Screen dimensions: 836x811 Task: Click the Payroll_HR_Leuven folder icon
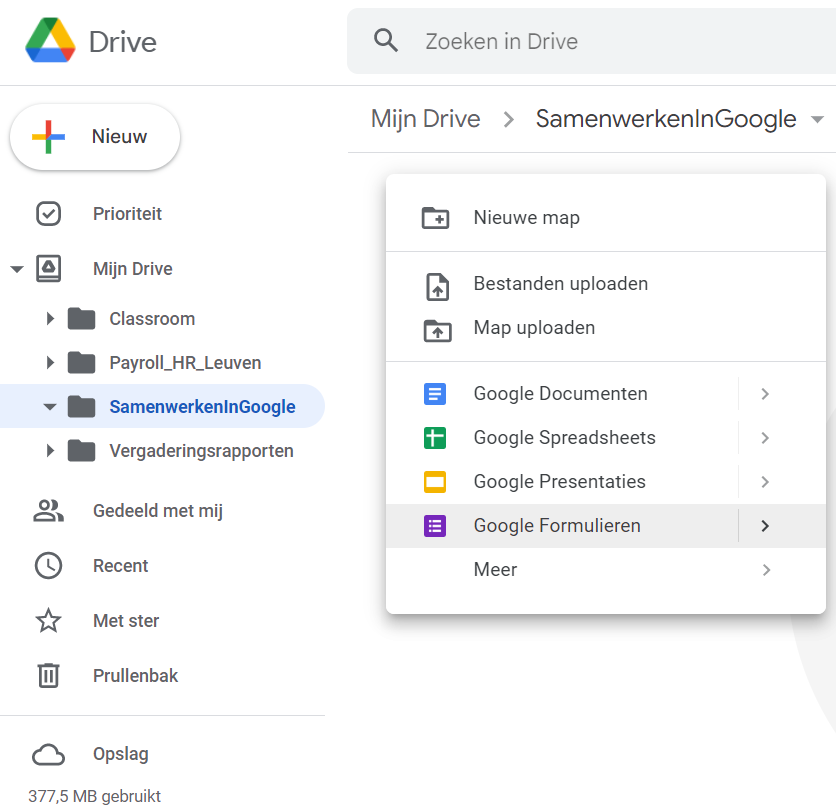point(82,363)
